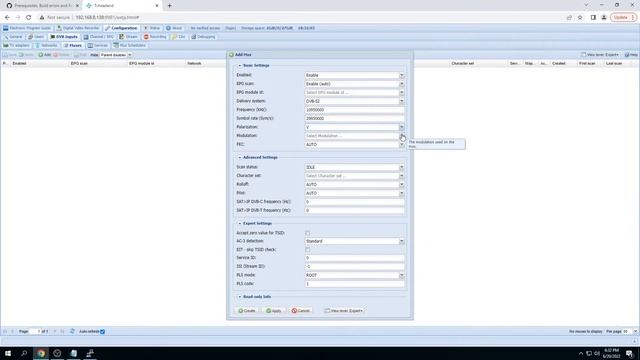Open the AC-3 detection dropdown
This screenshot has width=640, height=360.
click(402, 241)
